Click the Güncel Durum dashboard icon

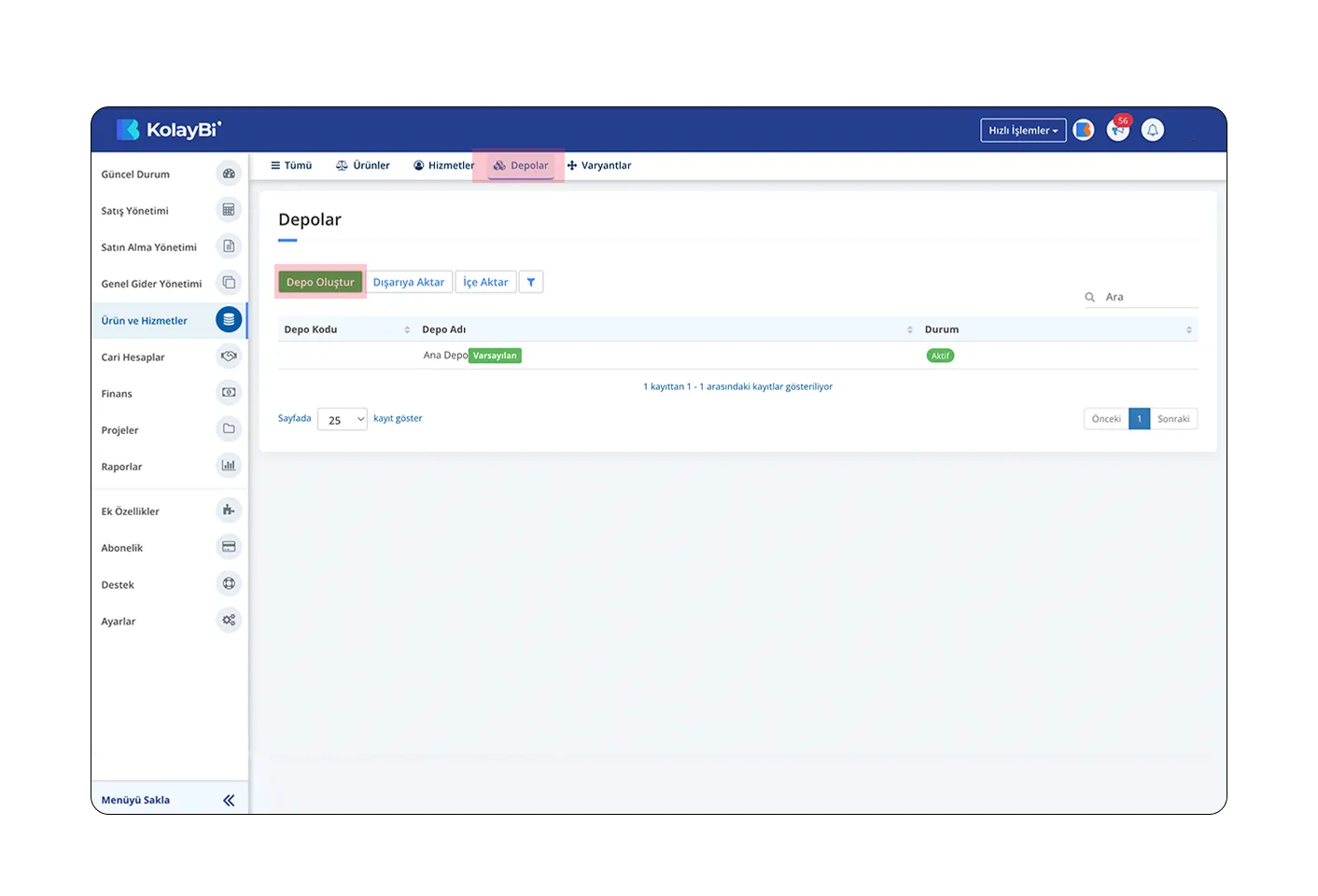tap(229, 174)
